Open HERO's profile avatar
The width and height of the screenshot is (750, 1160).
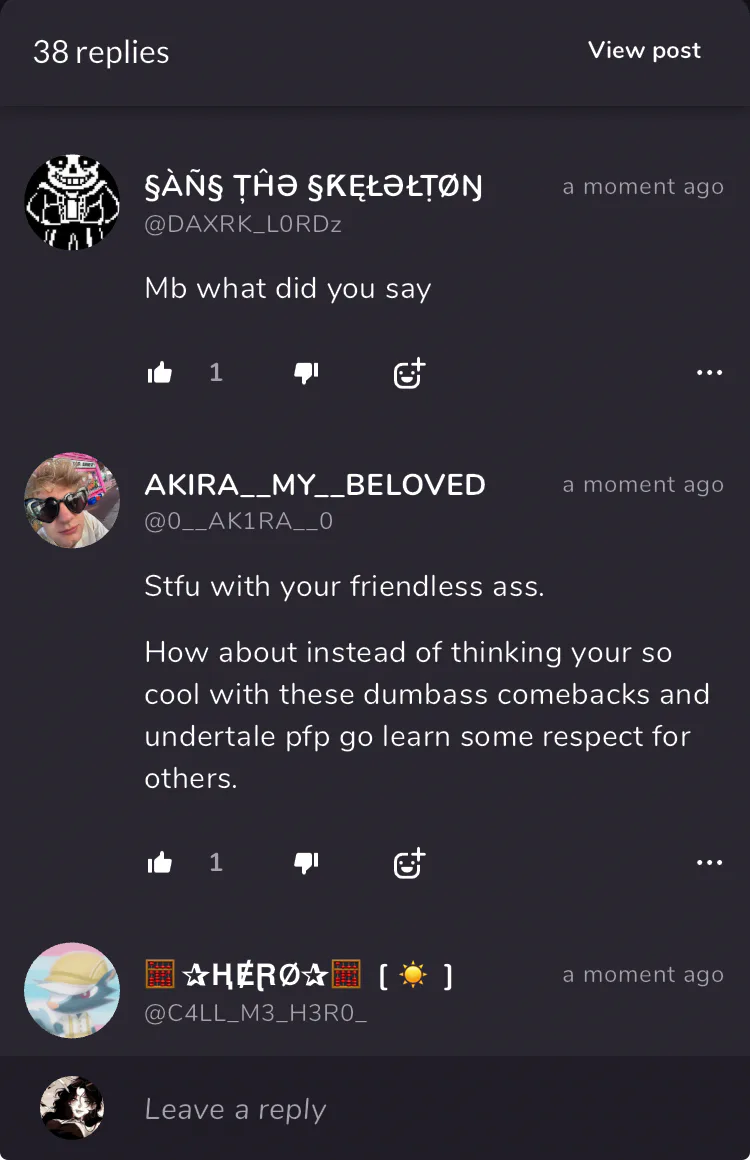coord(72,990)
